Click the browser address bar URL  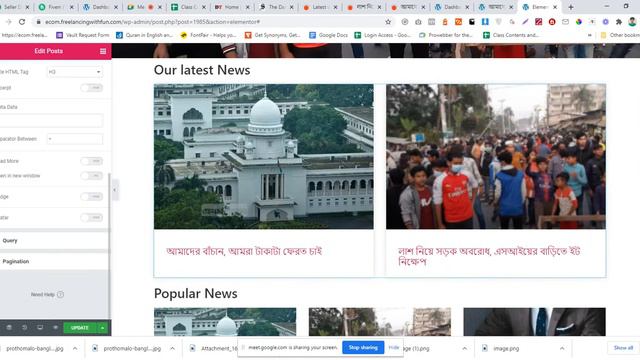[x=152, y=22]
